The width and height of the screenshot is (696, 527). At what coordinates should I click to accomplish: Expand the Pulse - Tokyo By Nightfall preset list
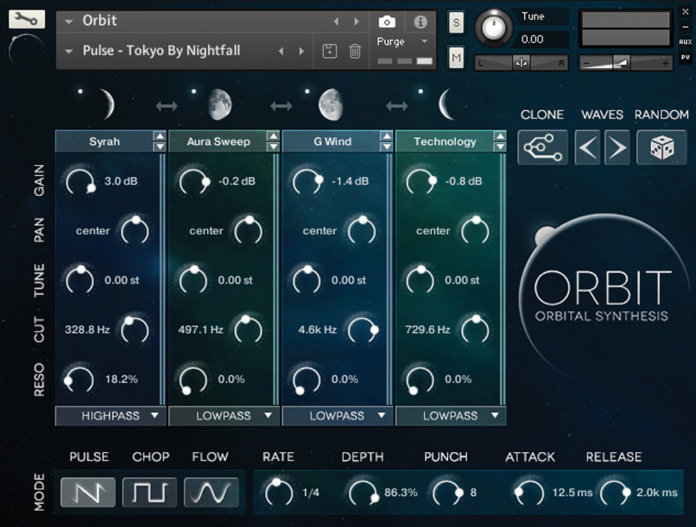pos(68,51)
